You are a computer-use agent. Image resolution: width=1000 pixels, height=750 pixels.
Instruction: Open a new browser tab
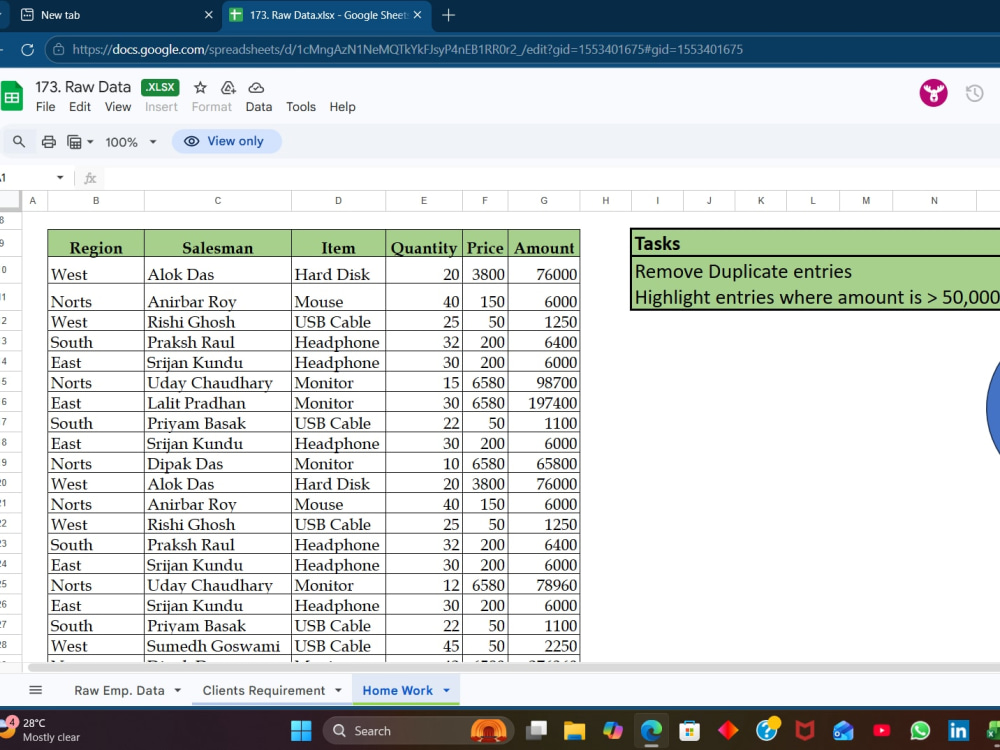448,15
